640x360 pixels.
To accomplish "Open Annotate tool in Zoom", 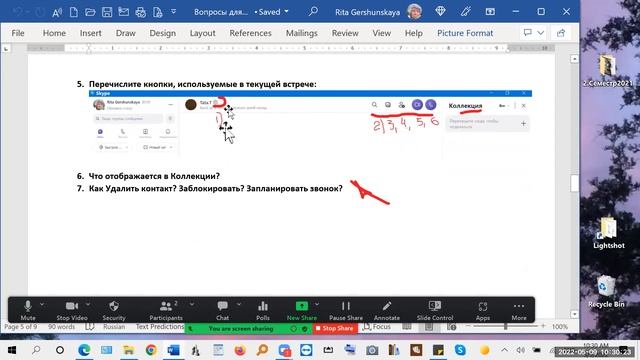I will (387, 310).
